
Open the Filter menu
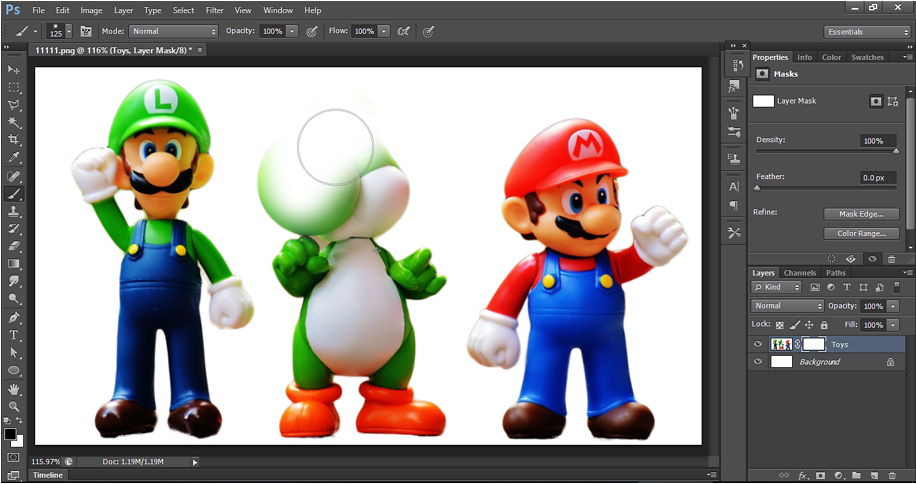[x=214, y=11]
